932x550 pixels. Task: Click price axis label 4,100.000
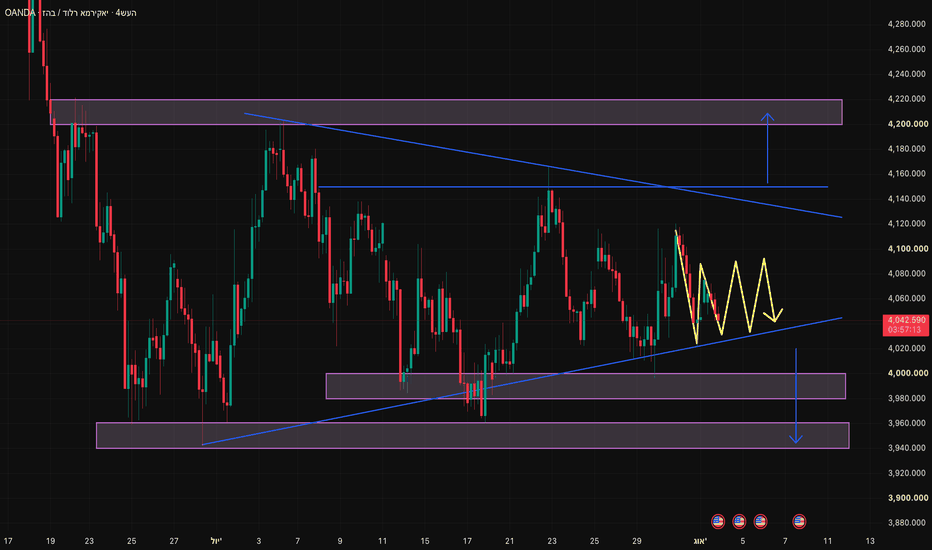click(x=907, y=249)
